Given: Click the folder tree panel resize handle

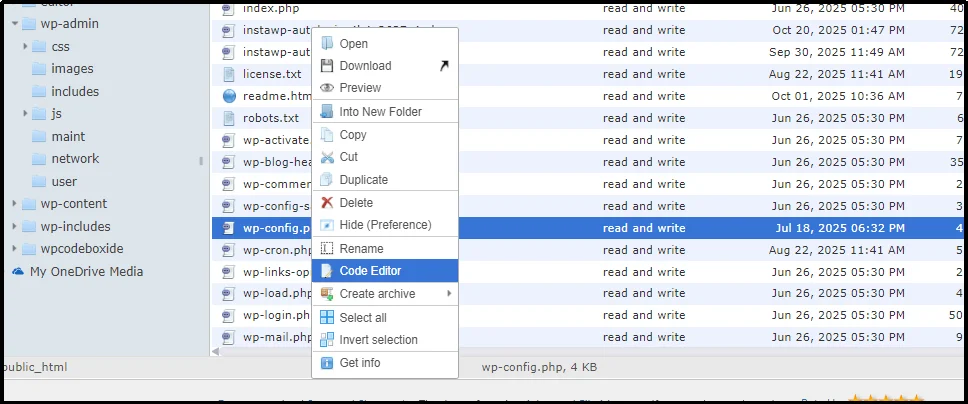Looking at the screenshot, I should (x=201, y=161).
